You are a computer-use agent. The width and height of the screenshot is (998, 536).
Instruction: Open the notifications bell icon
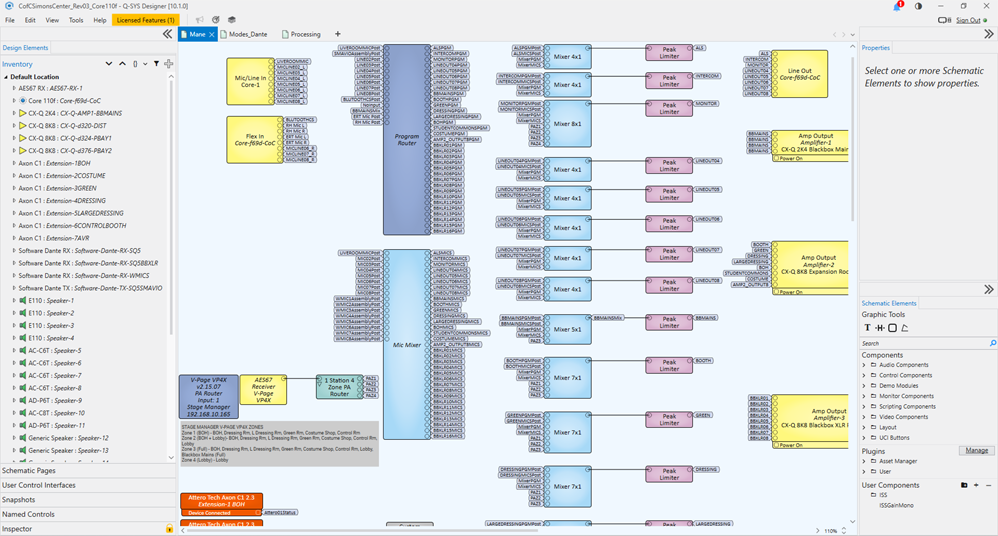point(897,6)
